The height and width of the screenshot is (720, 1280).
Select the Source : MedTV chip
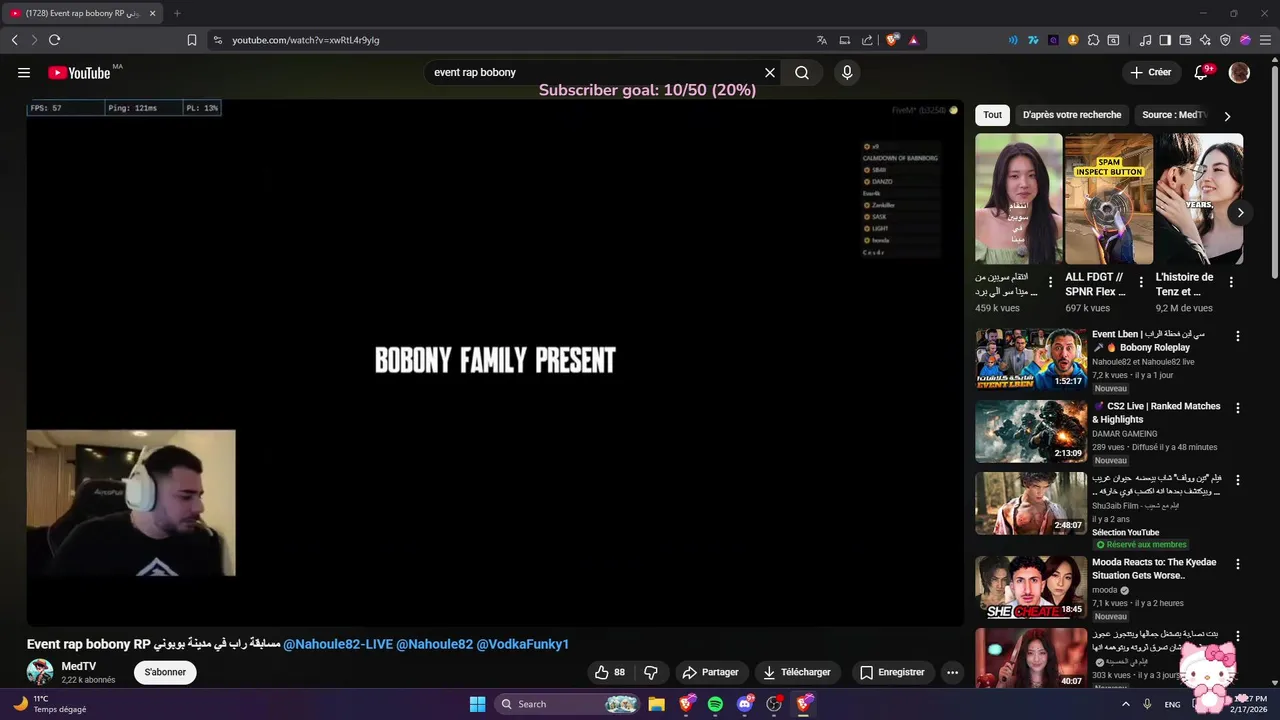tap(1174, 115)
